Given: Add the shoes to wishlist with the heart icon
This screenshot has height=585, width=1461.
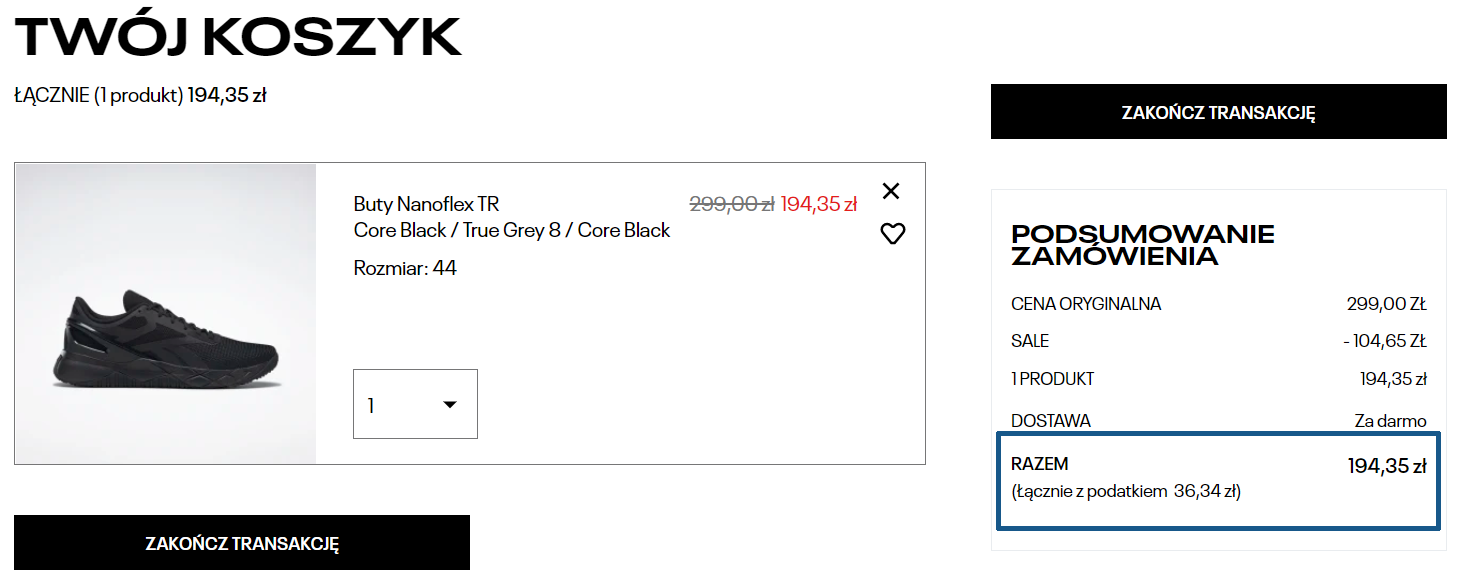Looking at the screenshot, I should pyautogui.click(x=892, y=234).
